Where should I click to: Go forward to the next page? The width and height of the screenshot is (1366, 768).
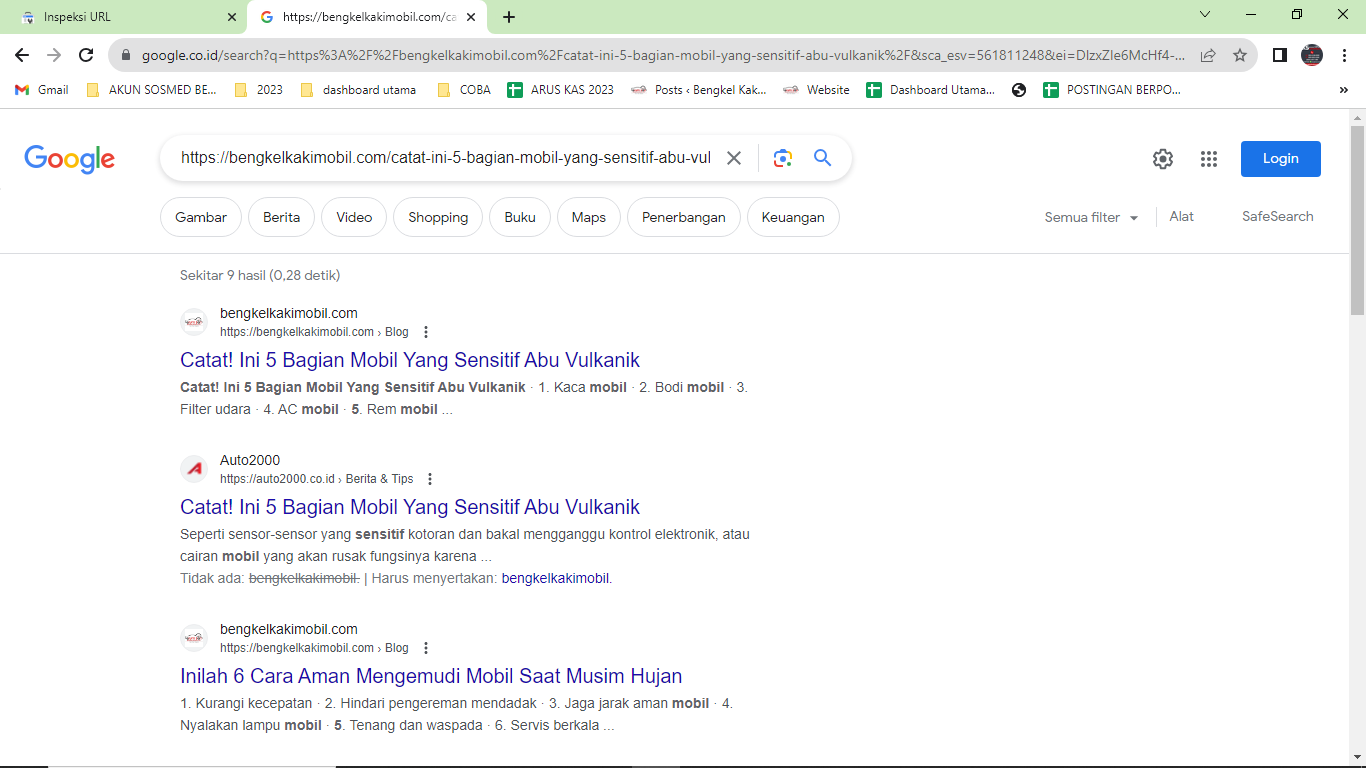click(x=54, y=55)
